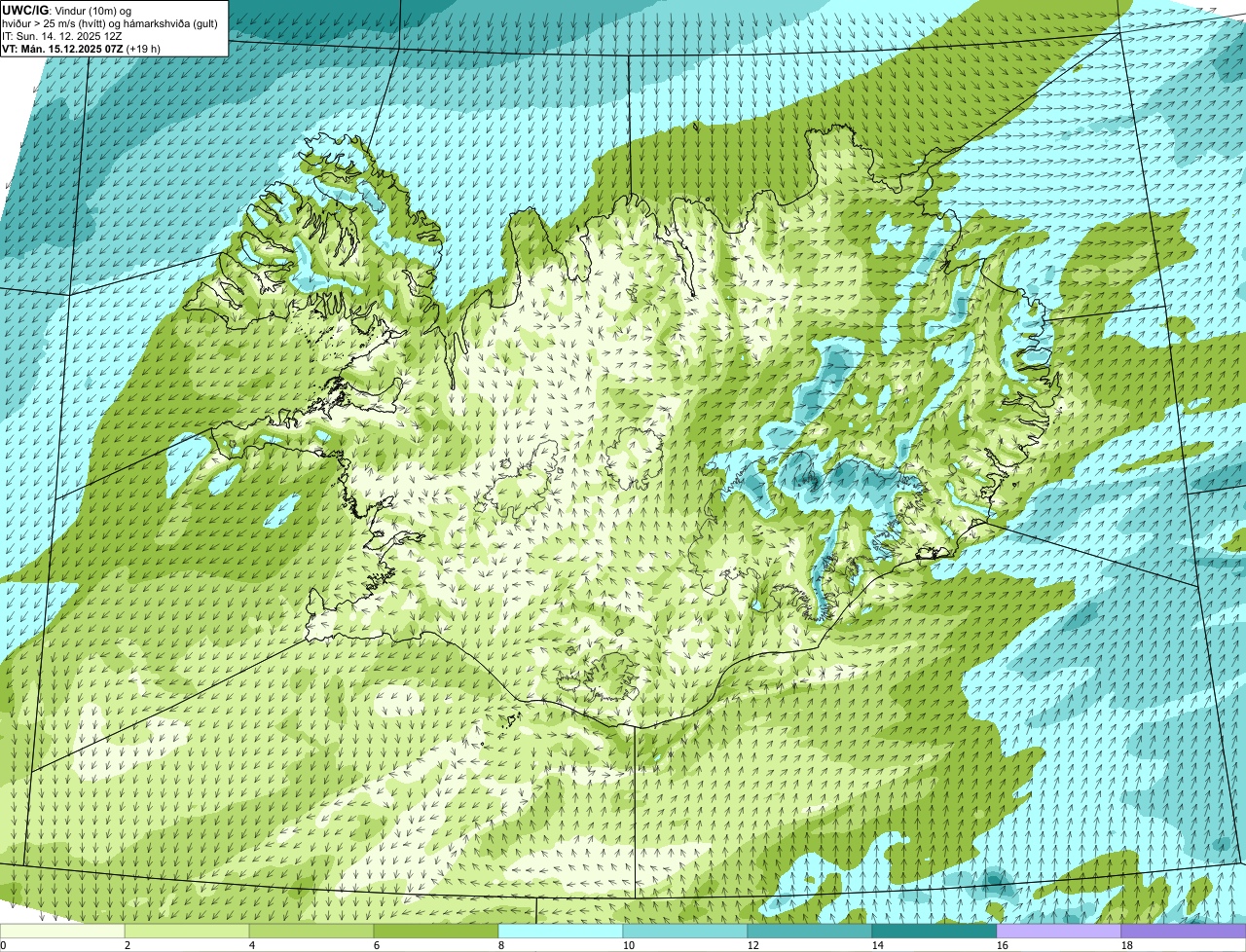The height and width of the screenshot is (952, 1246).
Task: Click the initial time 'IT: Sun. 14. 12. 2025 12Z'
Action: point(62,35)
